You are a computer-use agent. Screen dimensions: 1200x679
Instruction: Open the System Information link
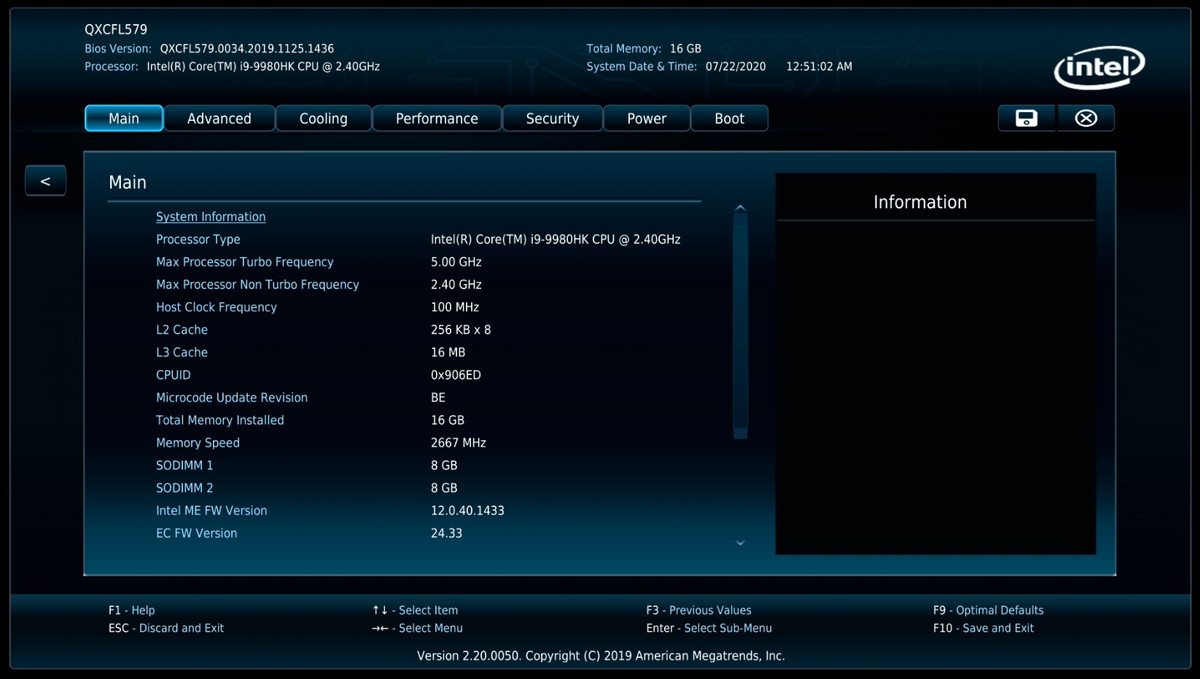point(211,216)
